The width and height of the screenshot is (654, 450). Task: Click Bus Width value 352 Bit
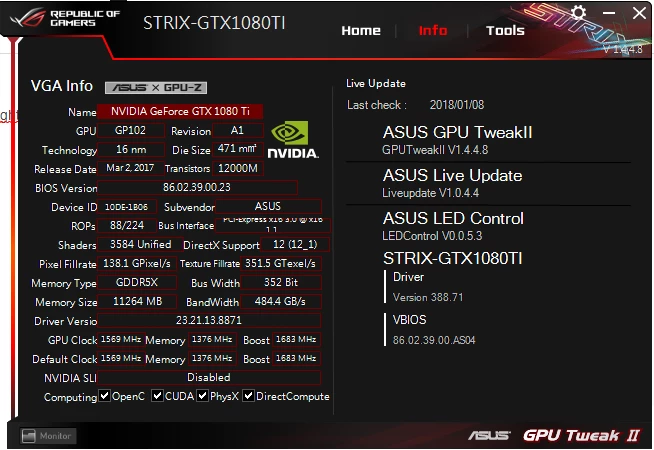tap(281, 283)
